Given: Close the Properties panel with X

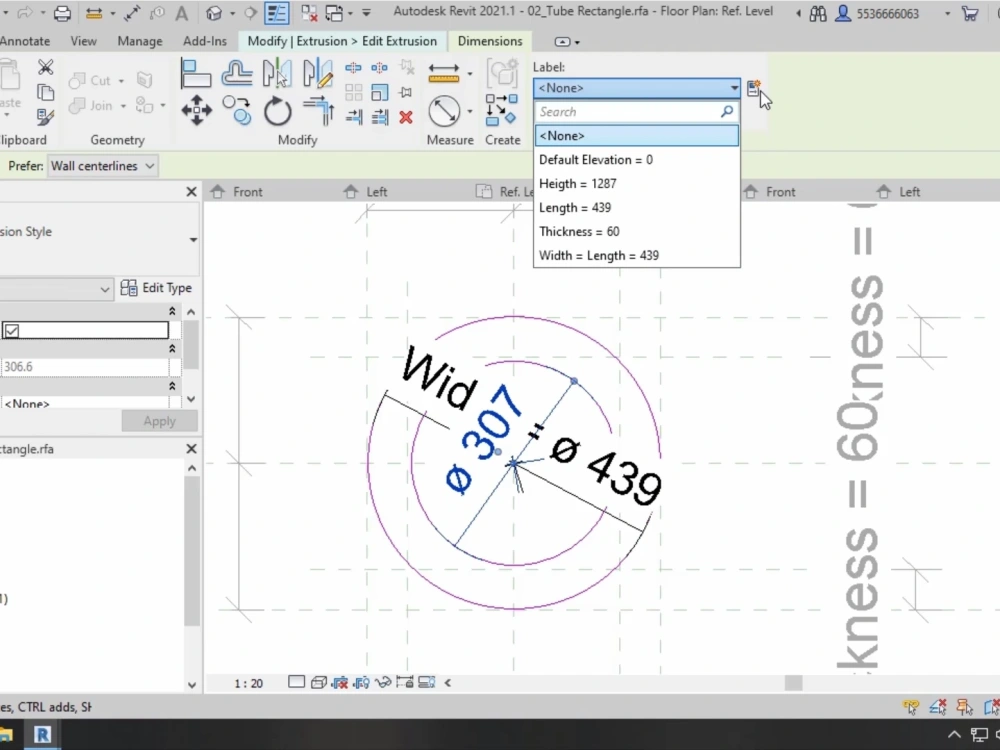Looking at the screenshot, I should pyautogui.click(x=191, y=191).
